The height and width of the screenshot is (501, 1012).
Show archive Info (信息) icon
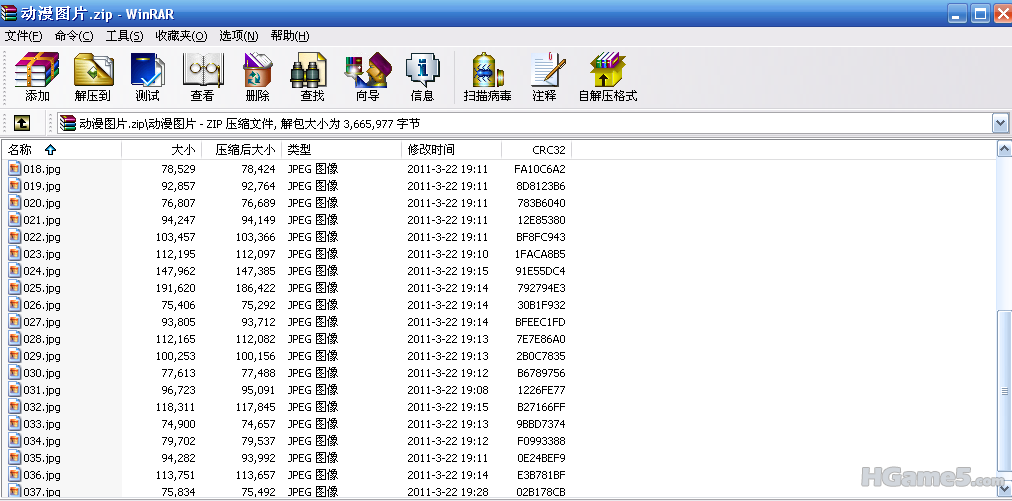[x=422, y=77]
